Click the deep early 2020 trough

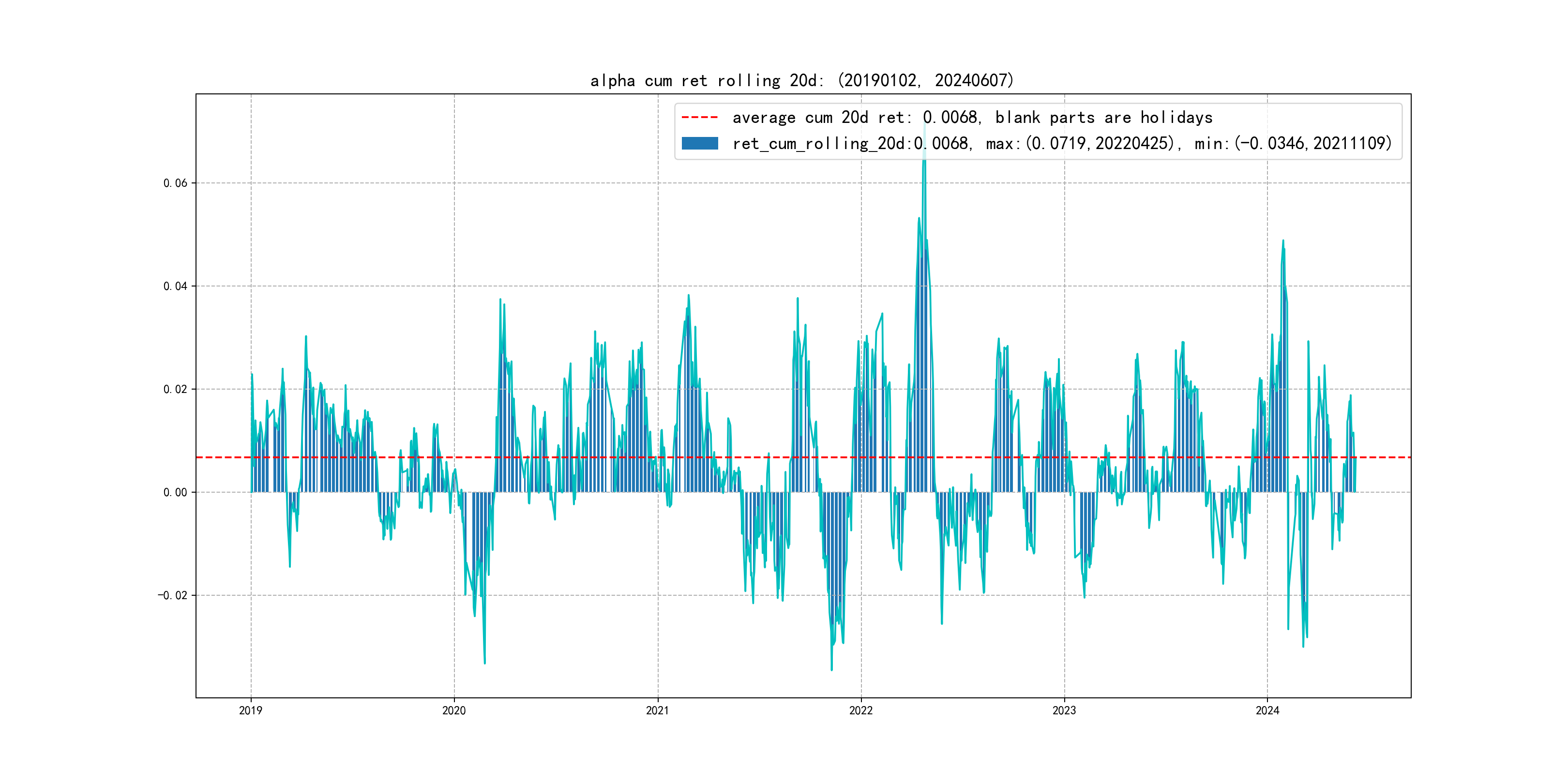point(484,662)
